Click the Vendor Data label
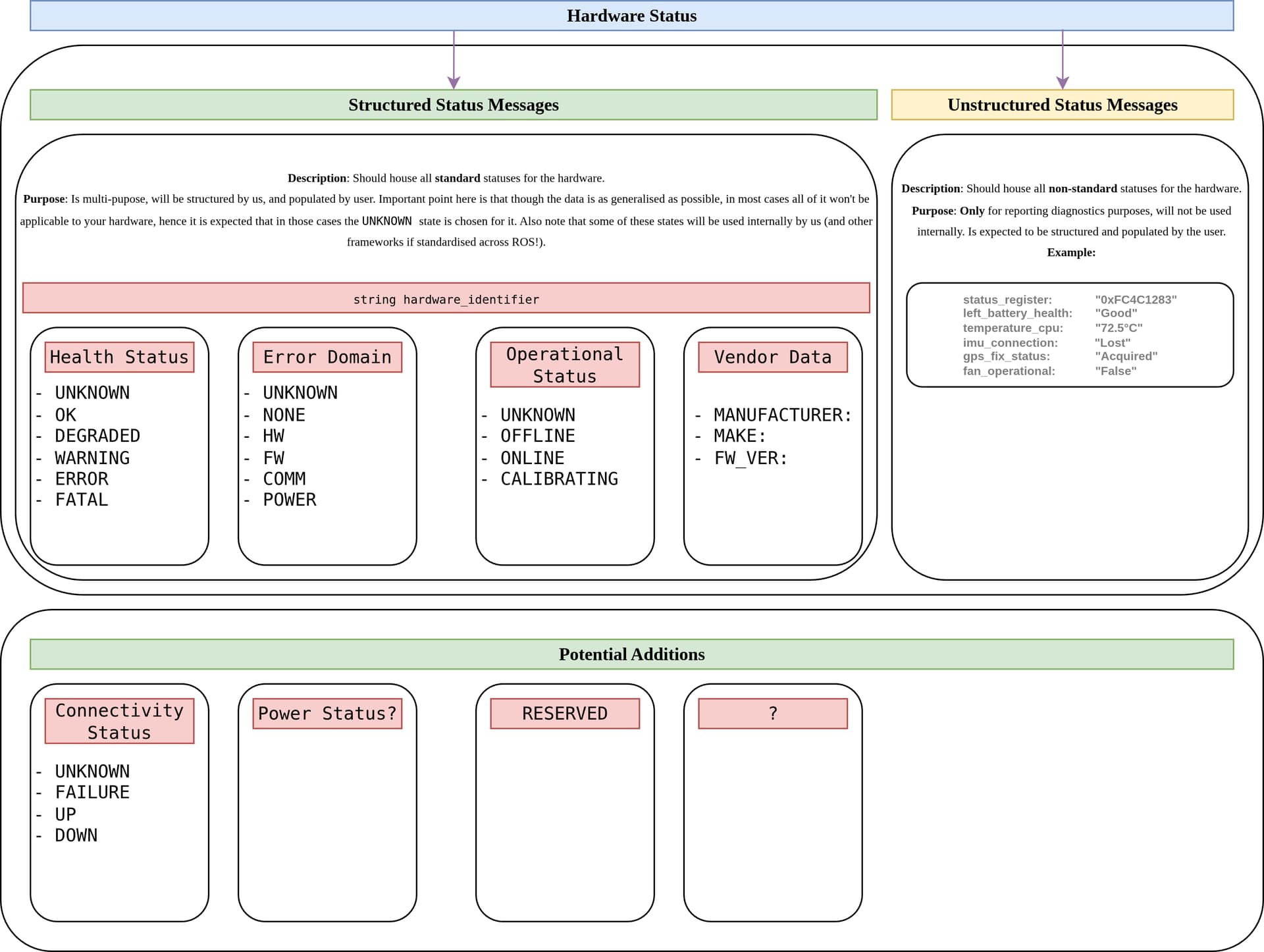This screenshot has width=1264, height=952. tap(773, 357)
